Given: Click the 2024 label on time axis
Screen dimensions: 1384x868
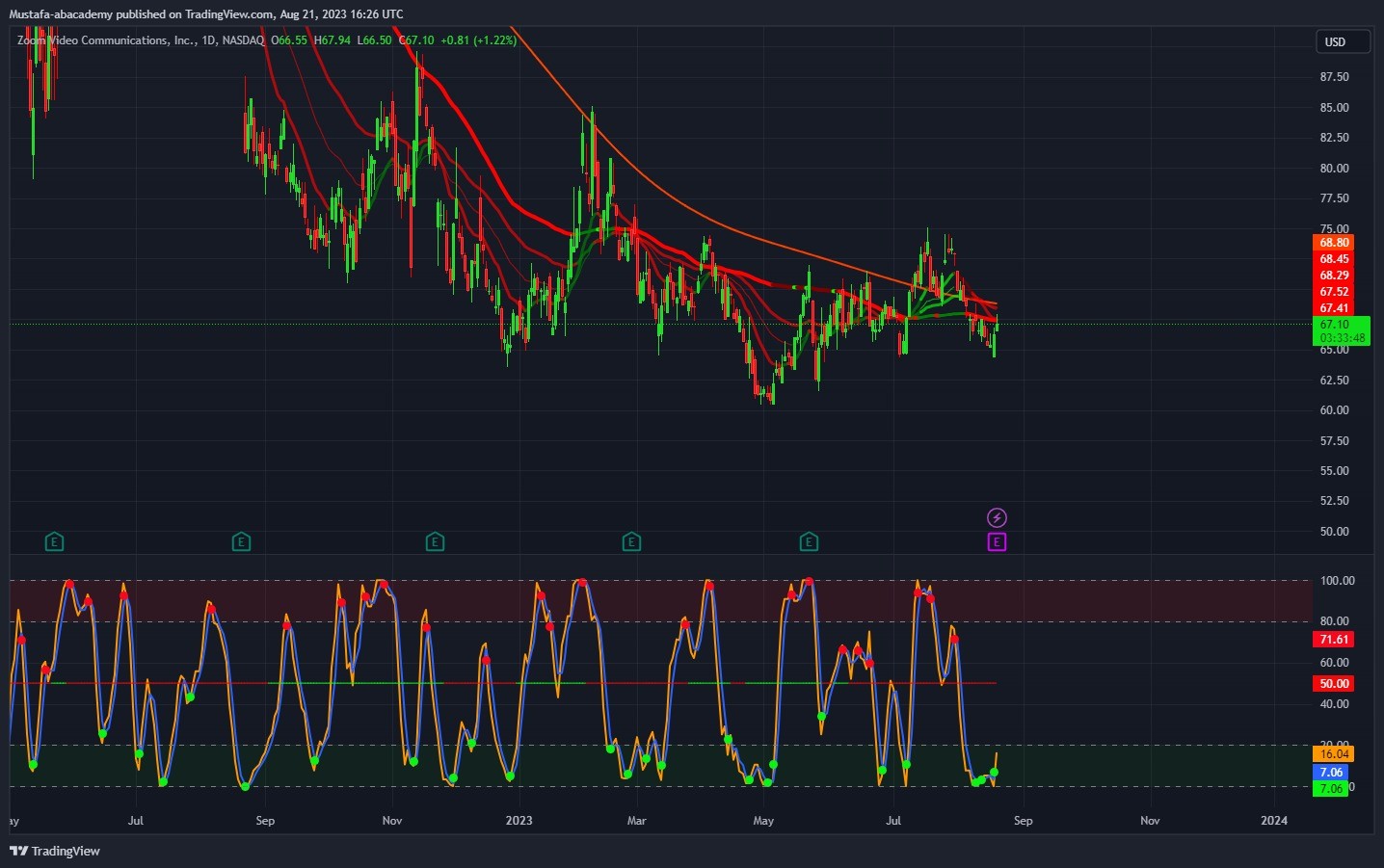Looking at the screenshot, I should [1274, 821].
